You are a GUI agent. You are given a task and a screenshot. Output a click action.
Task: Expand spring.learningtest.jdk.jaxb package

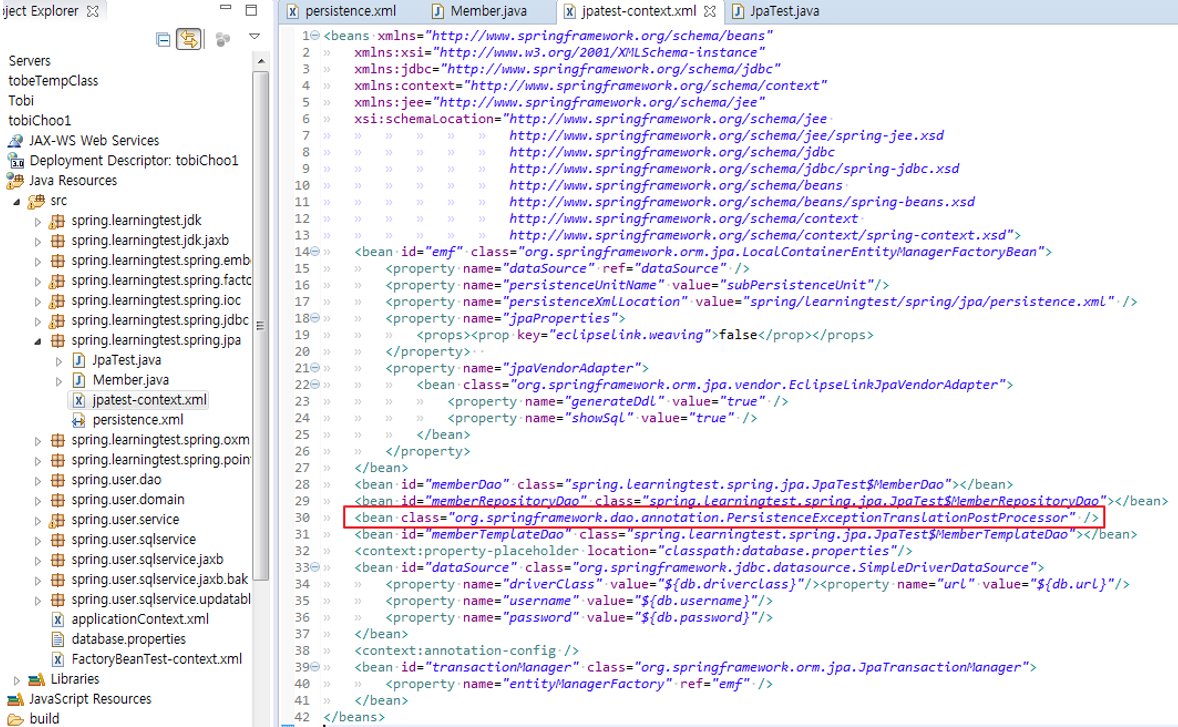(x=38, y=241)
